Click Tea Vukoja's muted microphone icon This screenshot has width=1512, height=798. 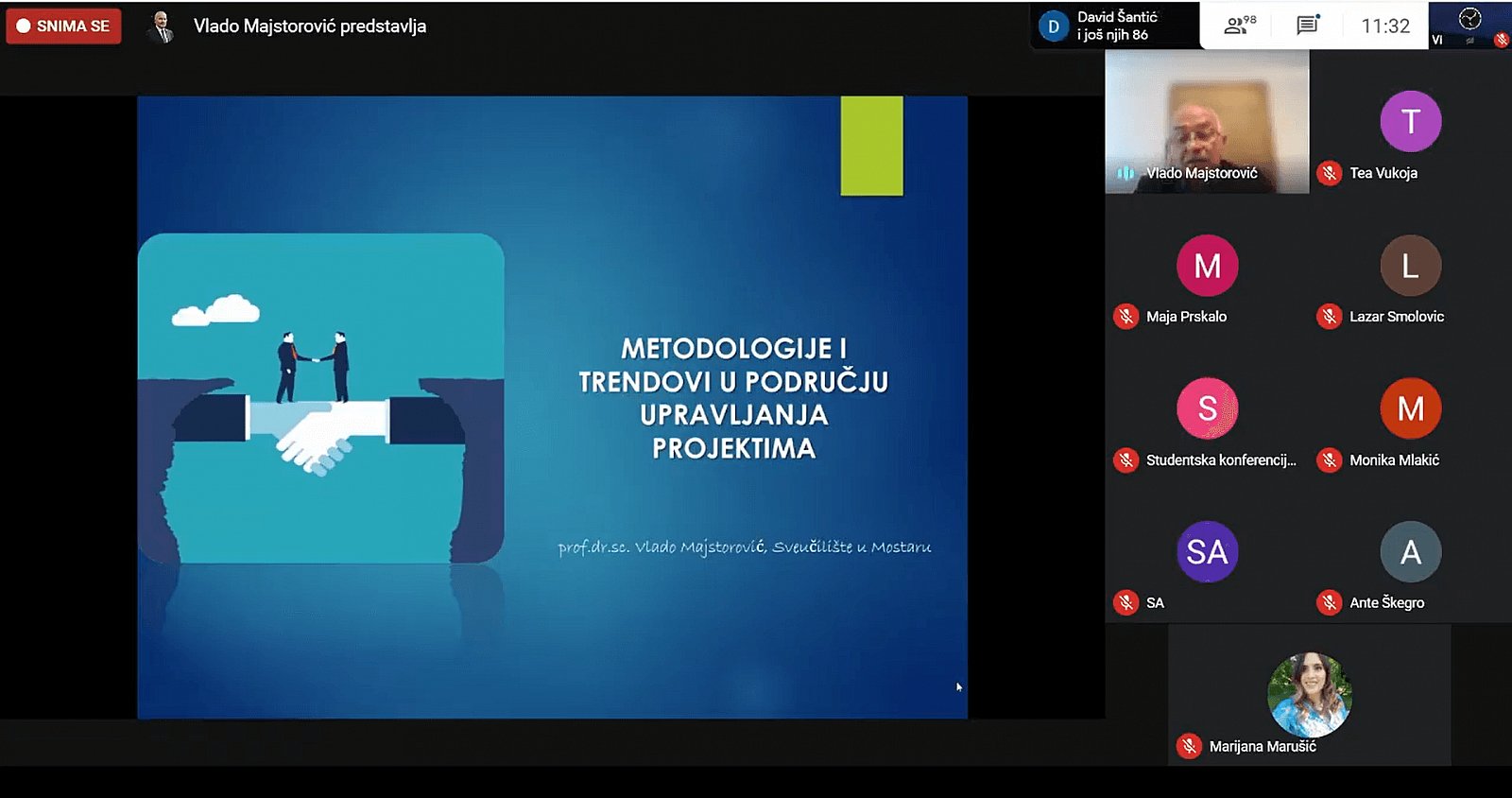click(x=1330, y=173)
